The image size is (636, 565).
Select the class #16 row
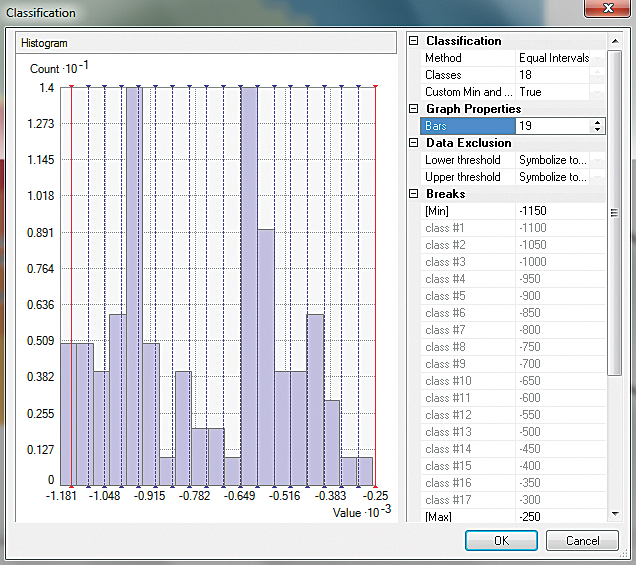pyautogui.click(x=513, y=483)
